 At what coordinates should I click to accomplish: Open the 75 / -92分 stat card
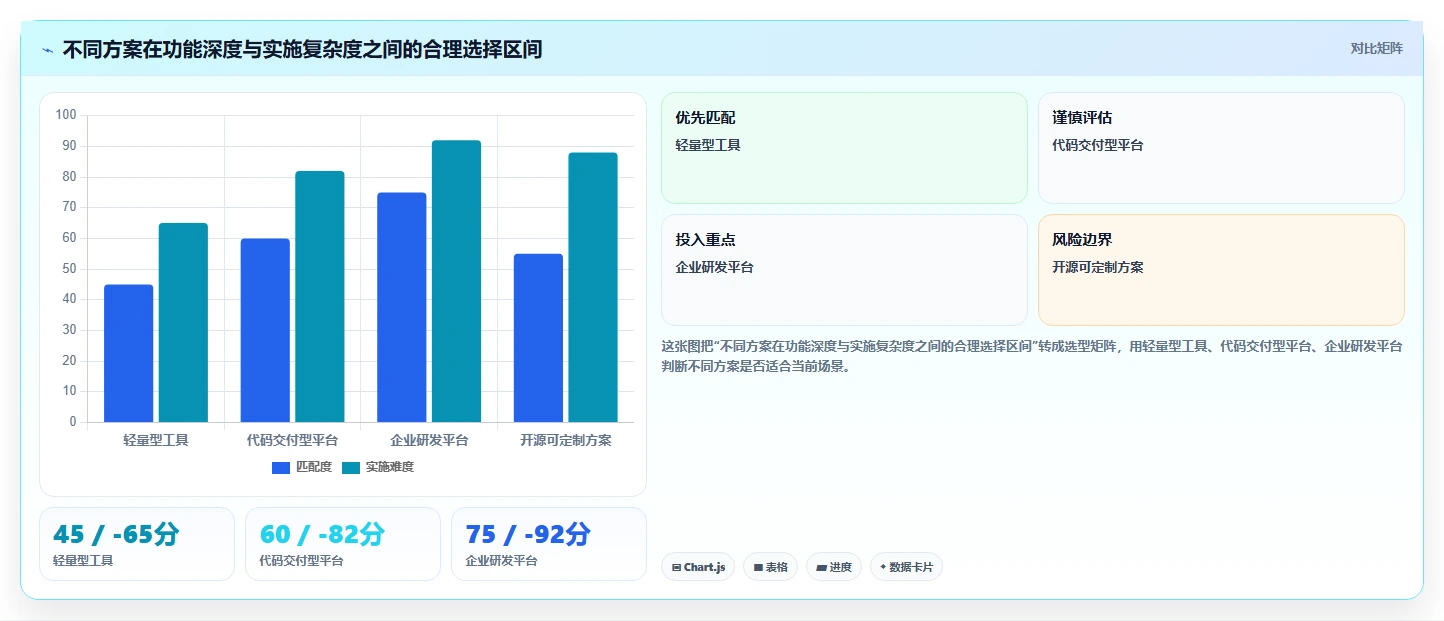pos(549,544)
